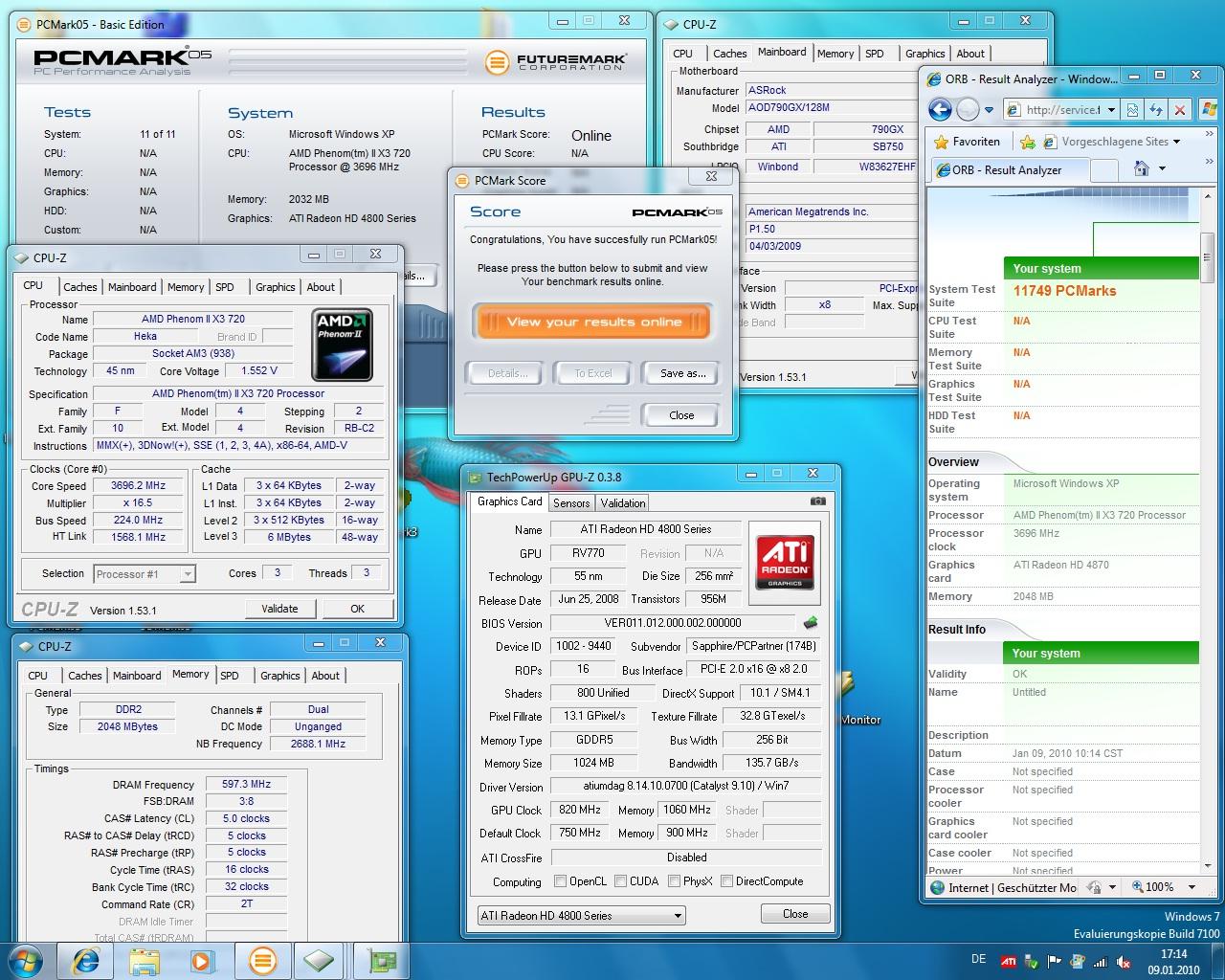Launch Internet Explorer from the taskbar
The width and height of the screenshot is (1225, 980).
point(85,961)
